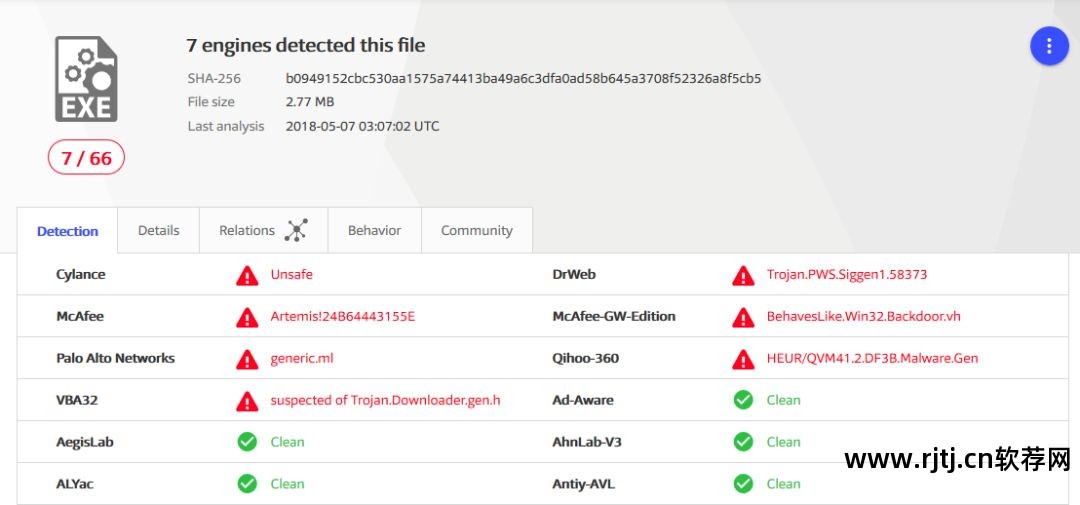Switch to the Behavior tab
The height and width of the screenshot is (505, 1080).
click(x=374, y=230)
